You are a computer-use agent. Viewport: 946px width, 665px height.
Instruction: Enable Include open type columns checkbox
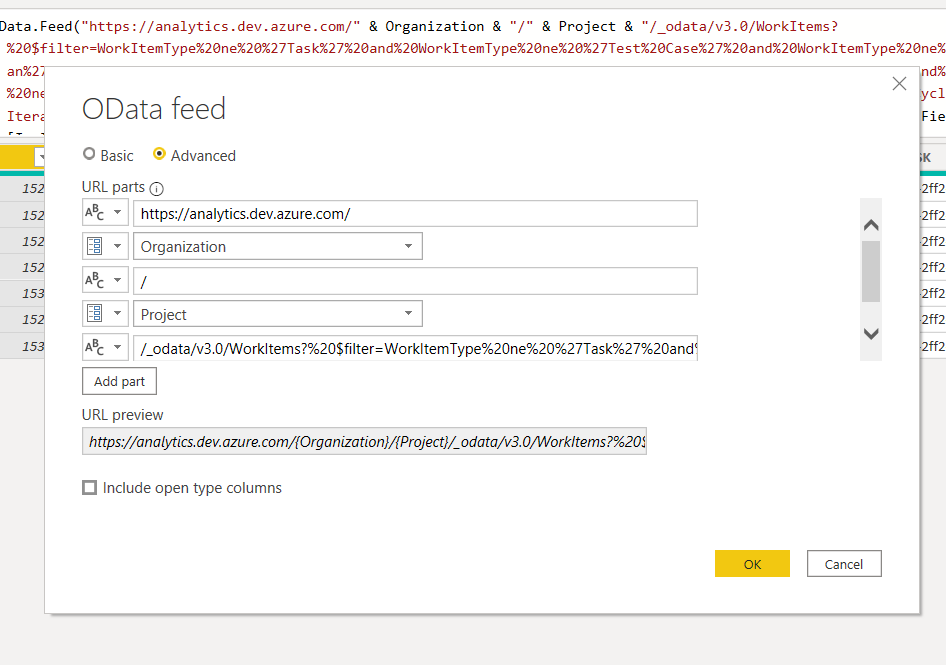(89, 488)
